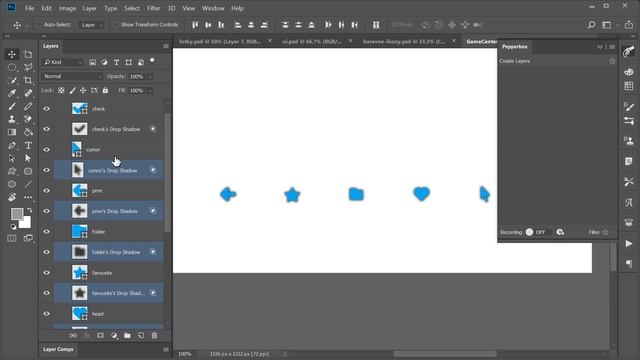Screen dimensions: 640x360
Task: Select the Healing Brush tool
Action: pos(28,93)
